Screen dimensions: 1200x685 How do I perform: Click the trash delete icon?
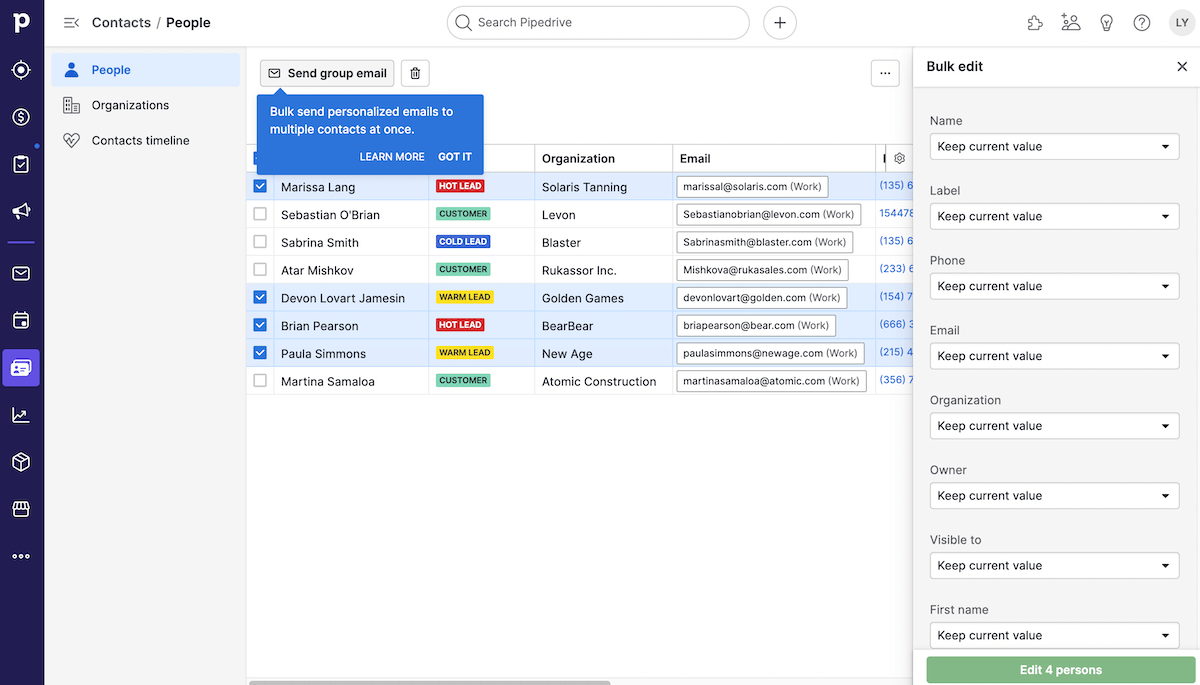(x=416, y=73)
